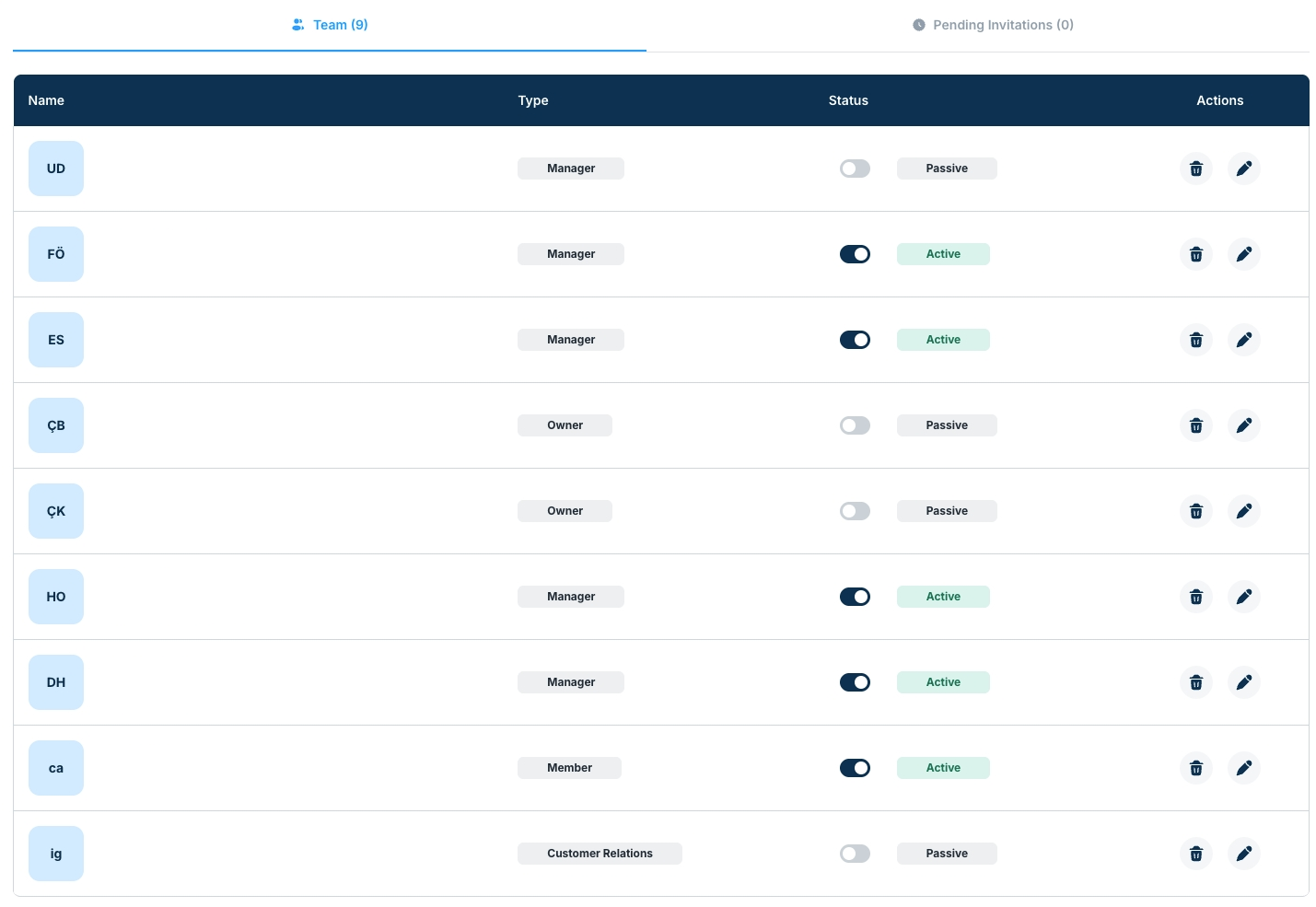Viewport: 1316px width, 907px height.
Task: Remove the DH team member
Action: (x=1195, y=682)
